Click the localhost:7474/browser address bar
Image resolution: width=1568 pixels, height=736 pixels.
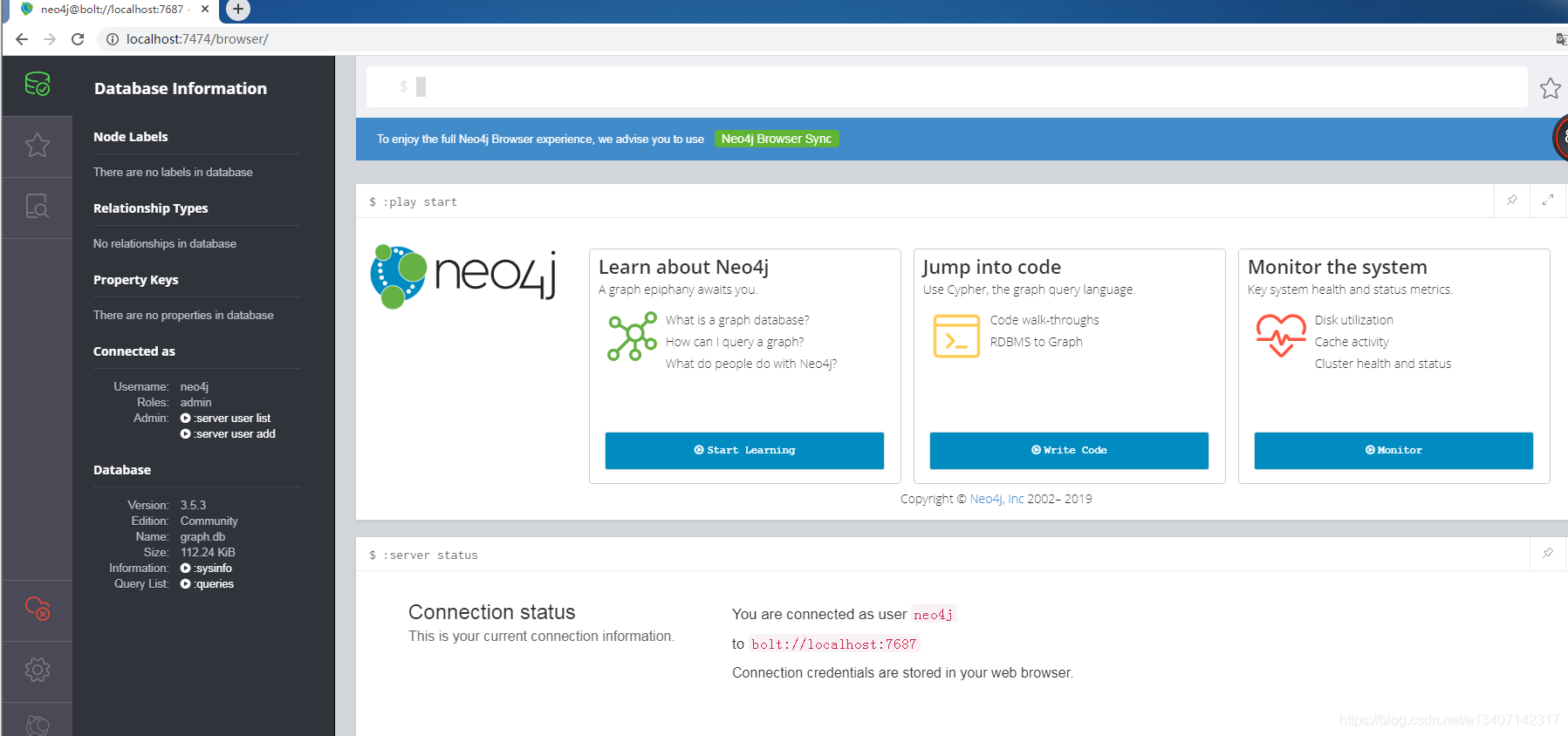(x=197, y=39)
